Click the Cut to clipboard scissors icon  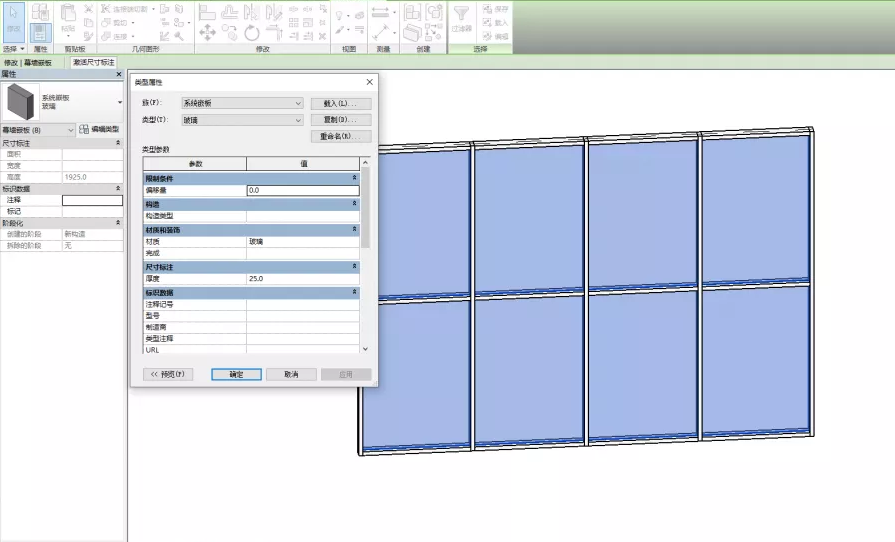(88, 9)
